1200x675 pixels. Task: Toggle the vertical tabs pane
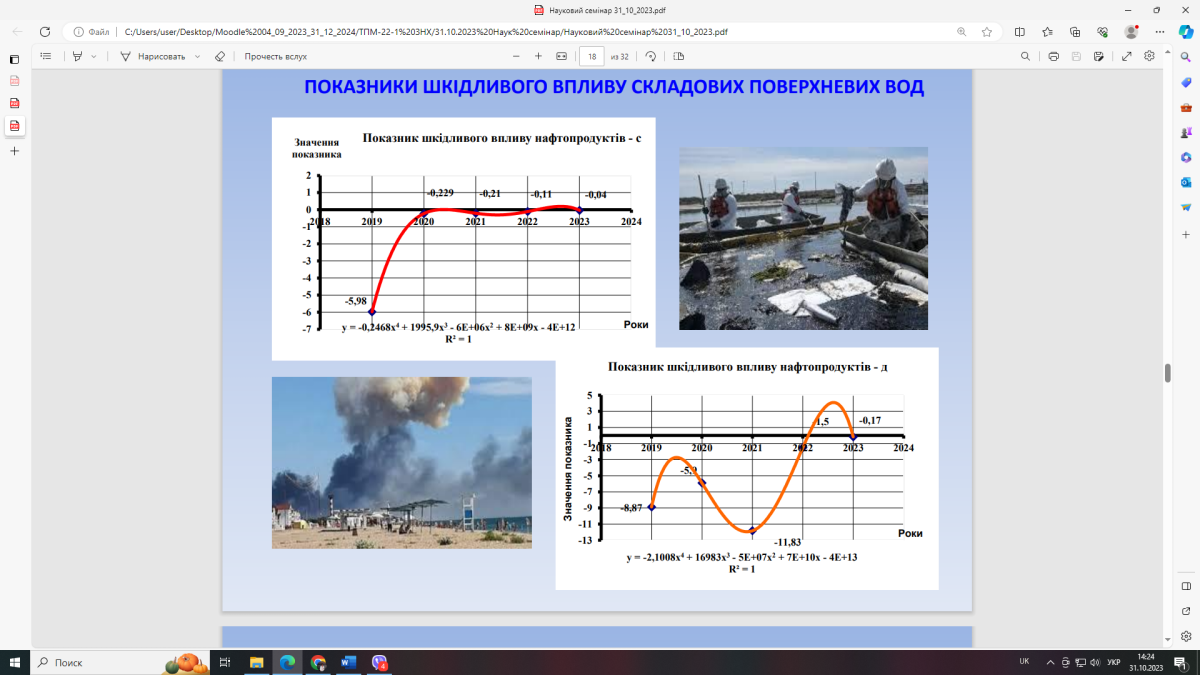[14, 59]
